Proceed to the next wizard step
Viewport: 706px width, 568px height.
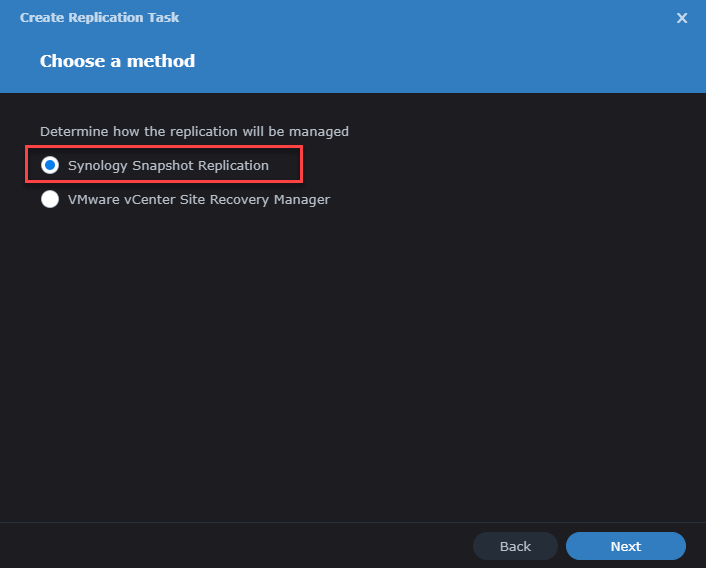click(625, 546)
